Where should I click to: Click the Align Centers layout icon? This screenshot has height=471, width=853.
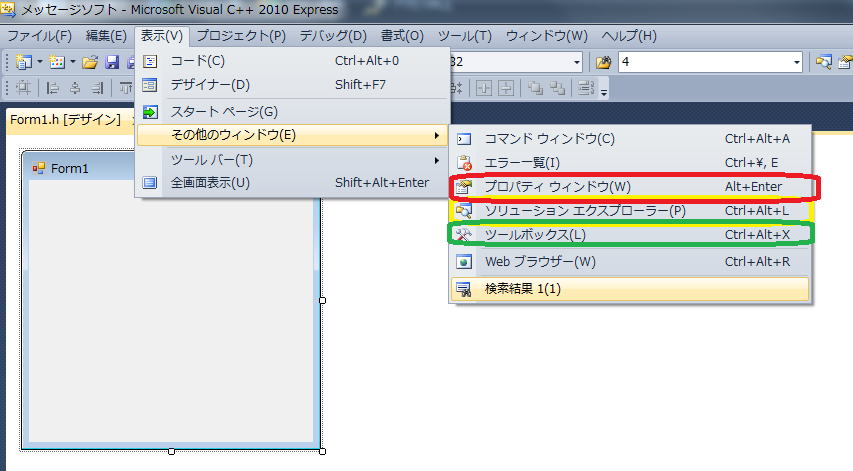pyautogui.click(x=75, y=88)
